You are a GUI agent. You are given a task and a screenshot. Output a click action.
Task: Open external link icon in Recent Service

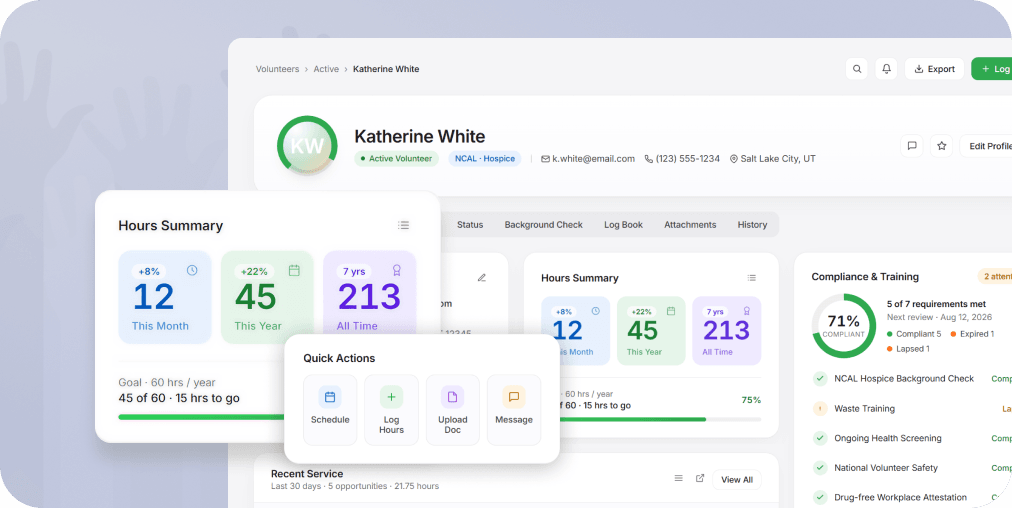coord(700,478)
